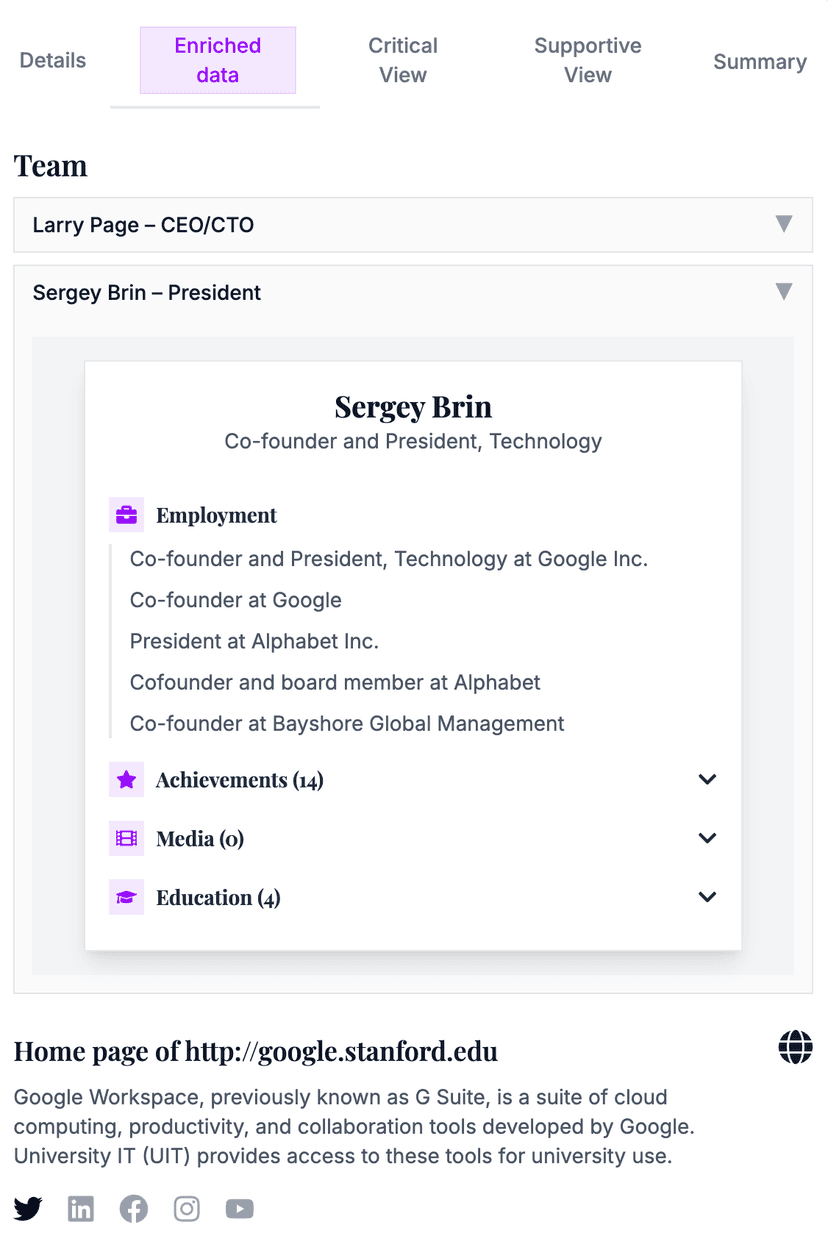The image size is (828, 1241).
Task: Click the Media film strip icon
Action: [x=126, y=838]
